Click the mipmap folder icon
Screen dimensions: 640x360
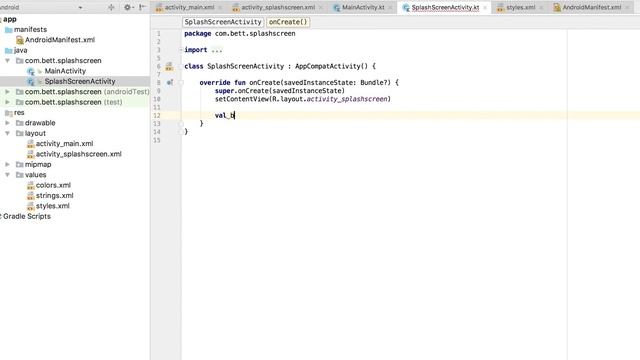tap(20, 164)
